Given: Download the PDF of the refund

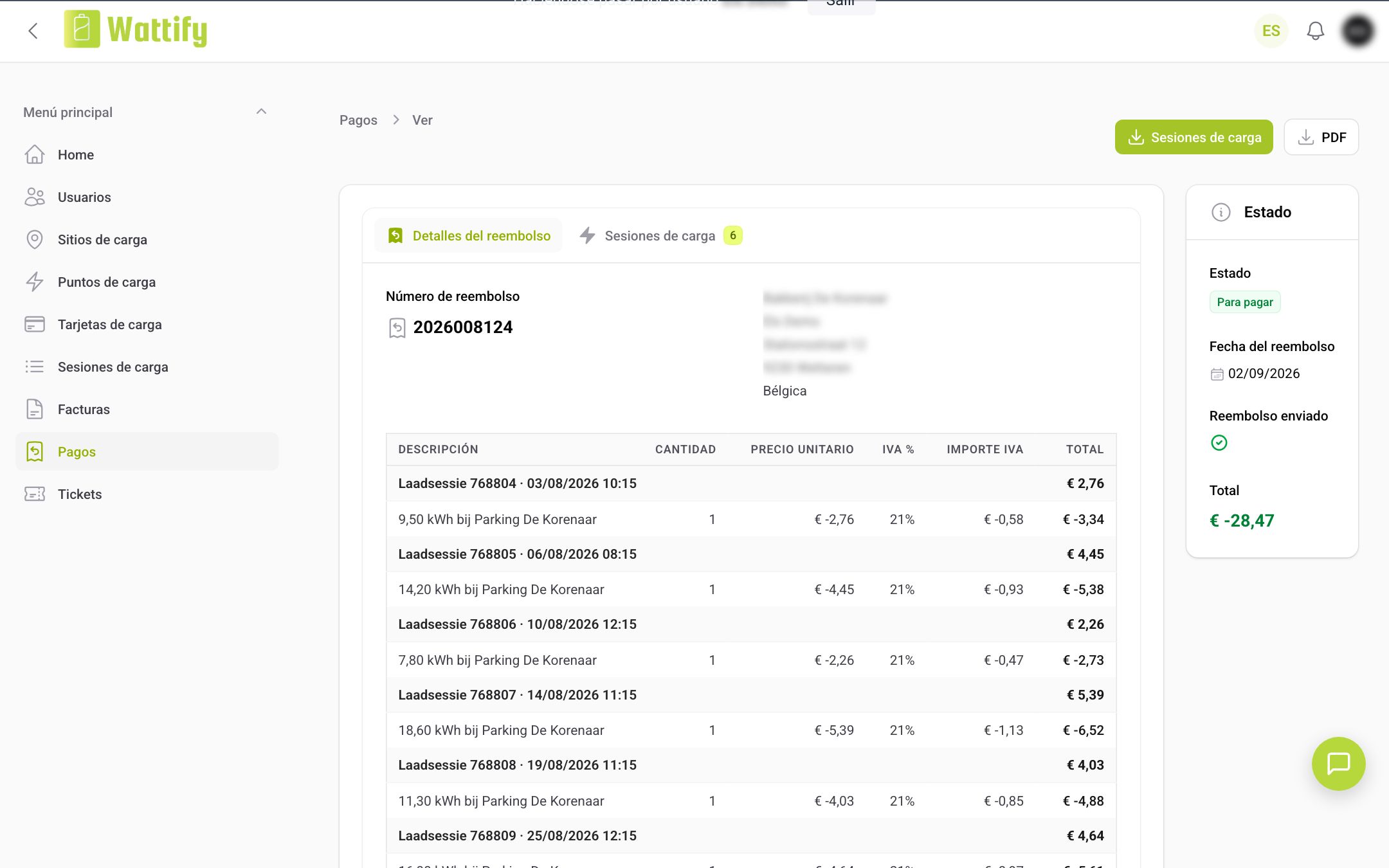Looking at the screenshot, I should click(x=1321, y=137).
